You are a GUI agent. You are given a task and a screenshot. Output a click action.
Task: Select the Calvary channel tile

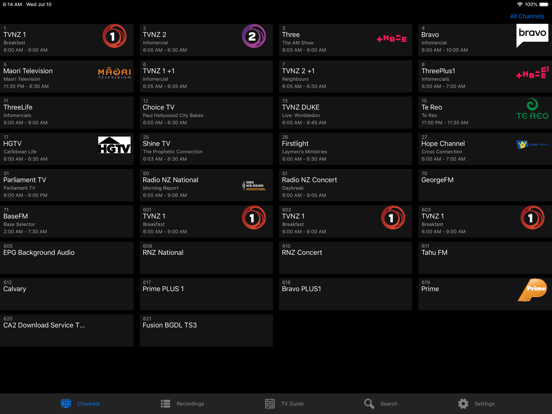(x=67, y=294)
